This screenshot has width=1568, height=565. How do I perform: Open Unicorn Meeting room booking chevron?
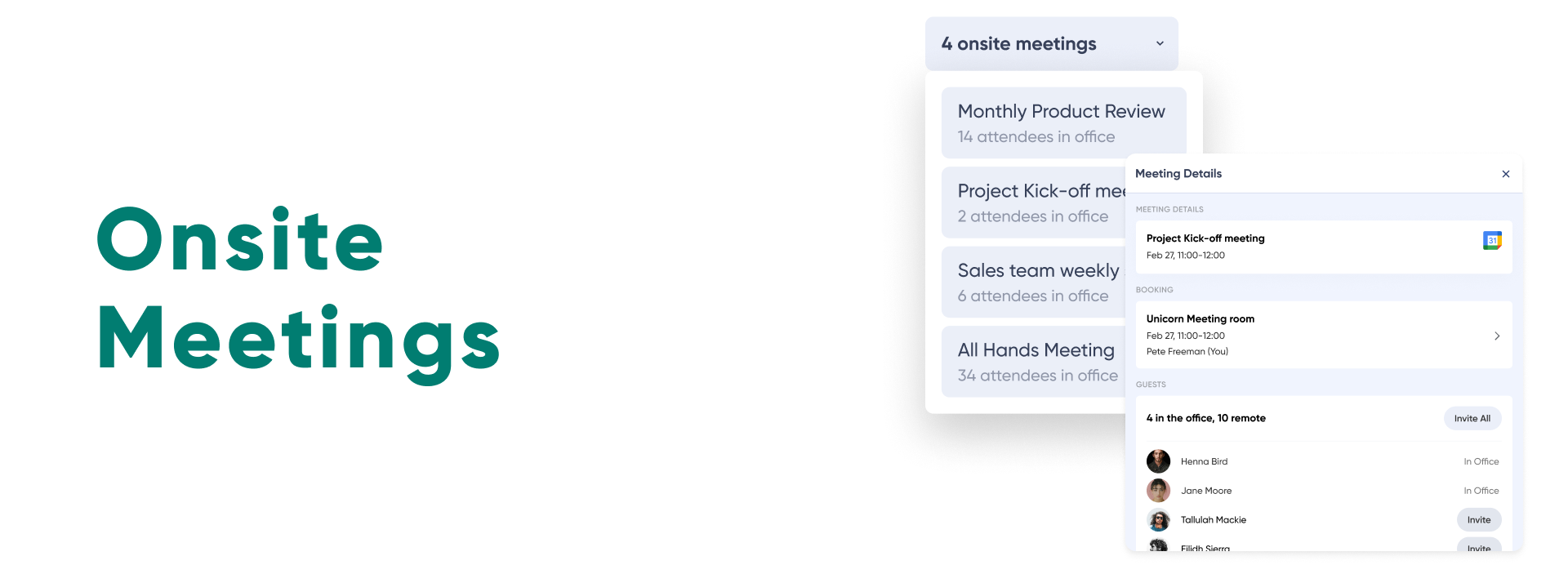(1496, 336)
